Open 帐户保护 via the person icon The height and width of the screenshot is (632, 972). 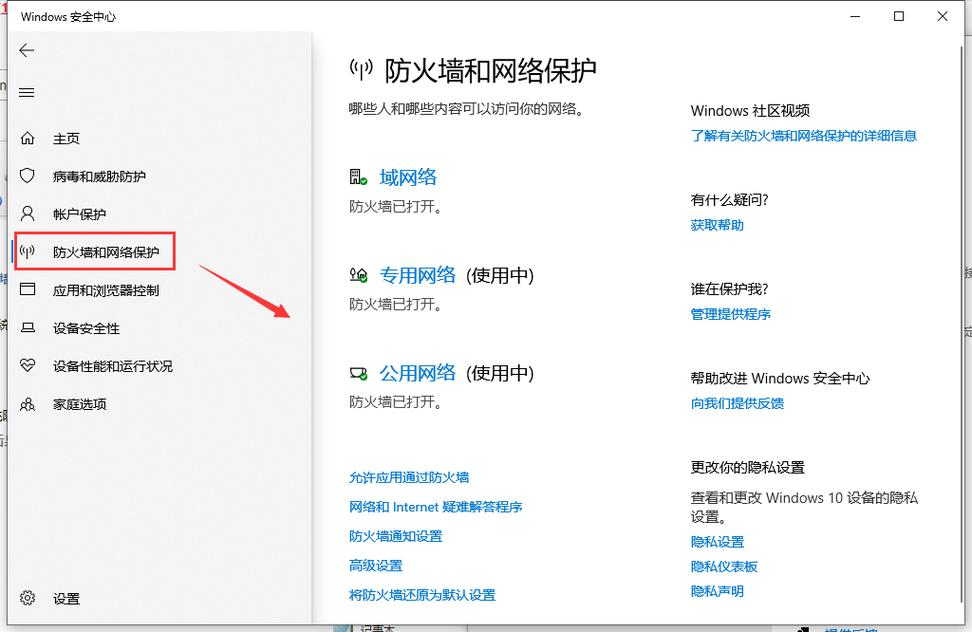27,213
